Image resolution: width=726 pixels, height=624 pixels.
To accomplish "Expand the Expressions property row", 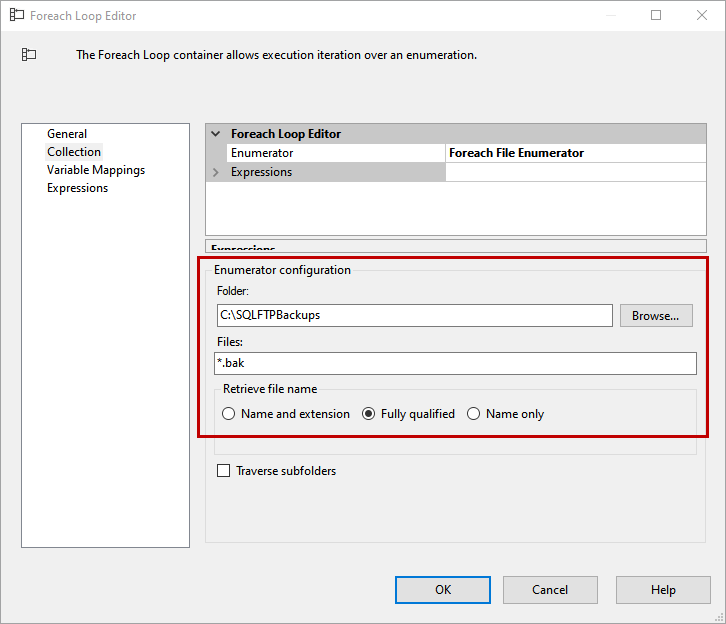I will pos(215,172).
